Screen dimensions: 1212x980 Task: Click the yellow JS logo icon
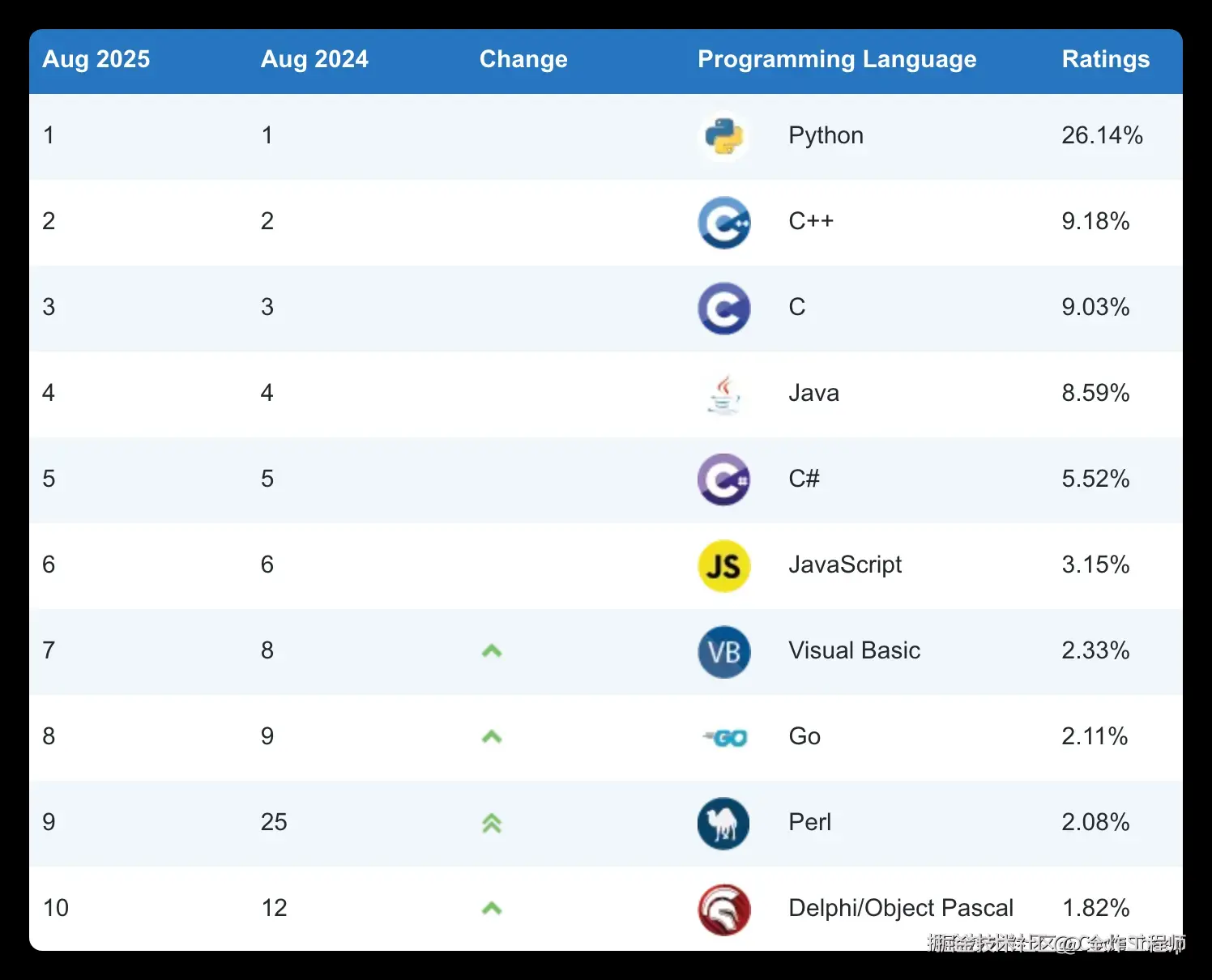click(x=723, y=565)
